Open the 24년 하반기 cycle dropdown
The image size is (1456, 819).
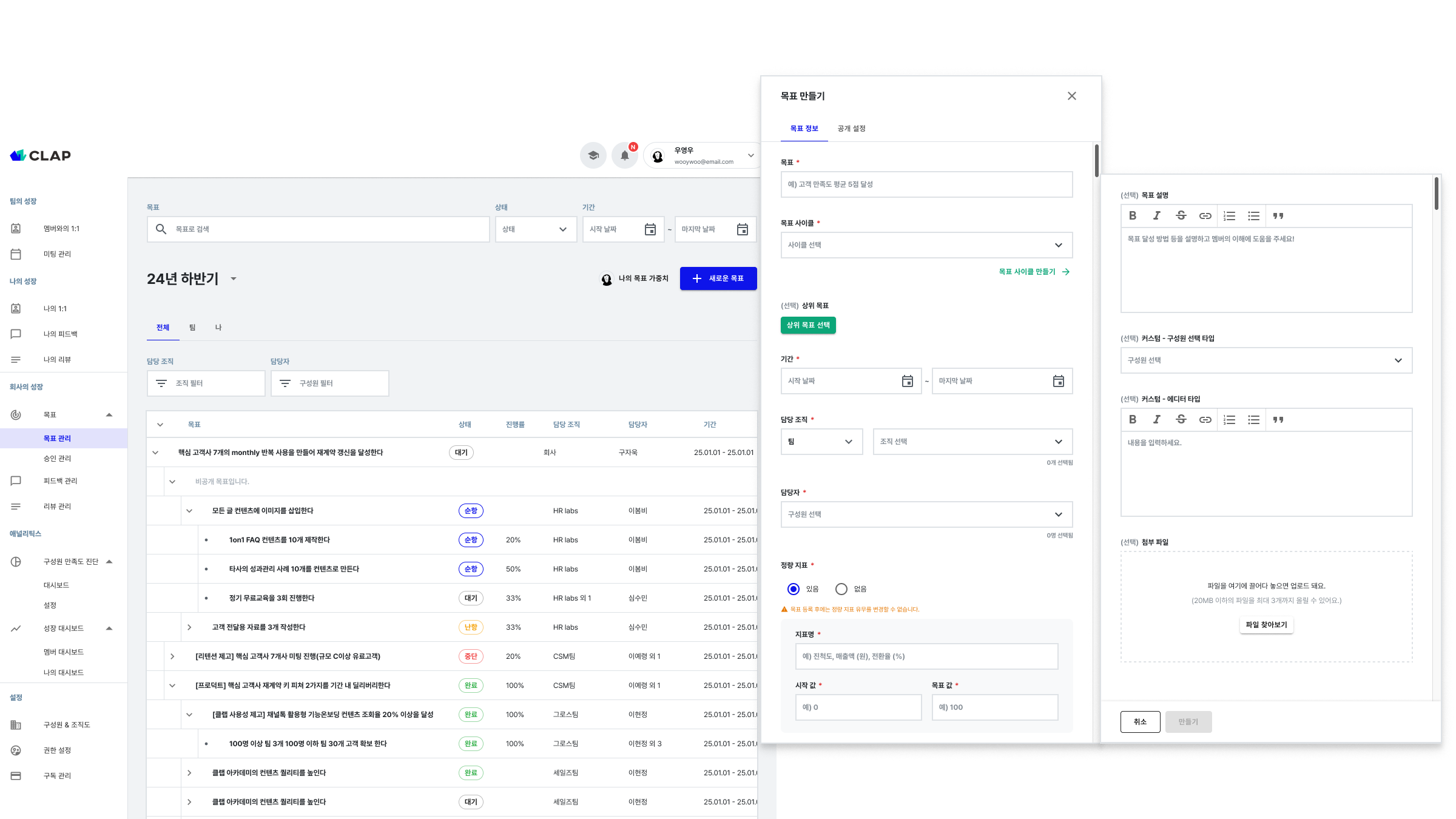pos(234,279)
